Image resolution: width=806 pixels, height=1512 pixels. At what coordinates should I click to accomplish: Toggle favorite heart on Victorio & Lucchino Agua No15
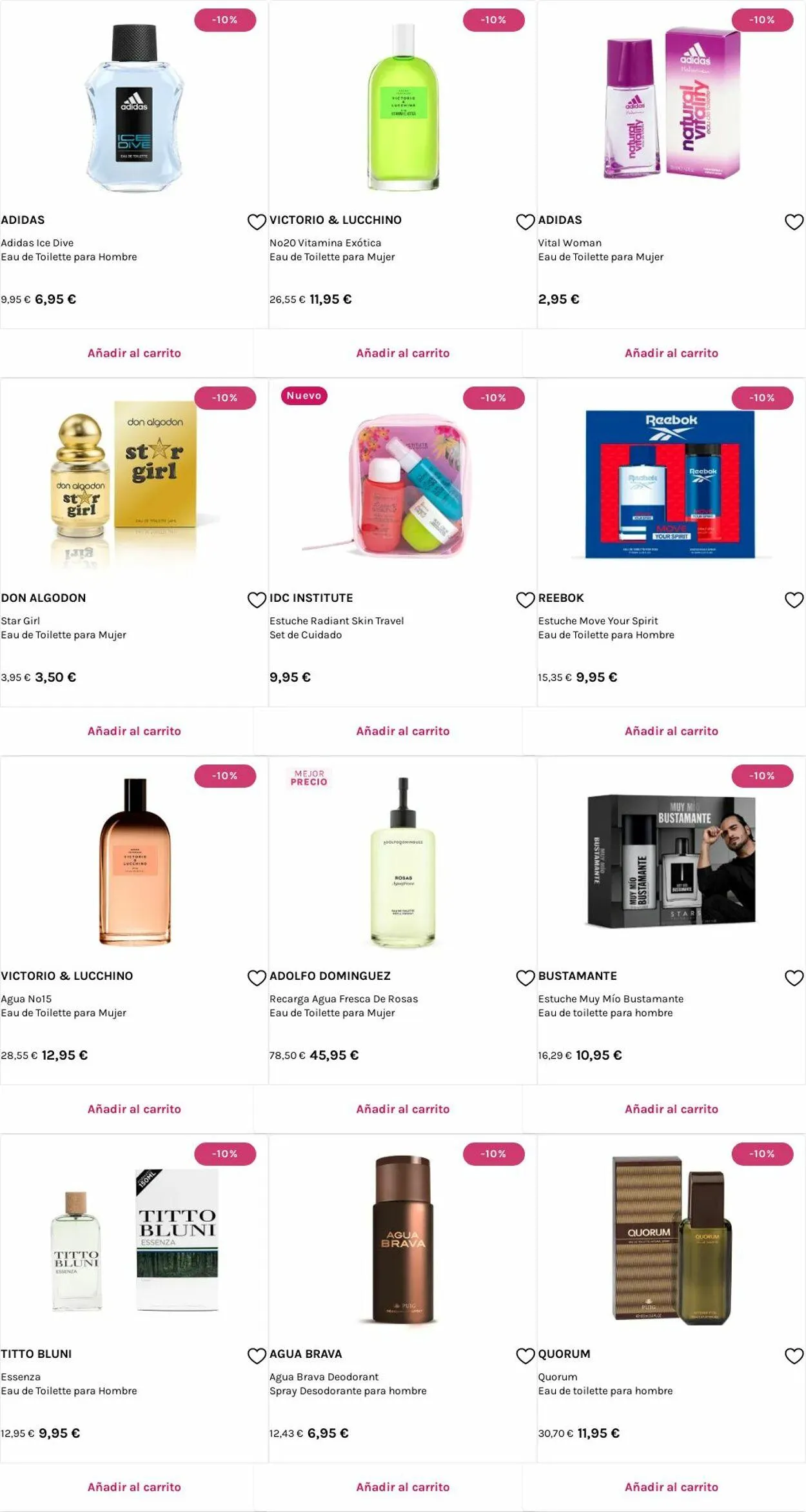(x=257, y=978)
